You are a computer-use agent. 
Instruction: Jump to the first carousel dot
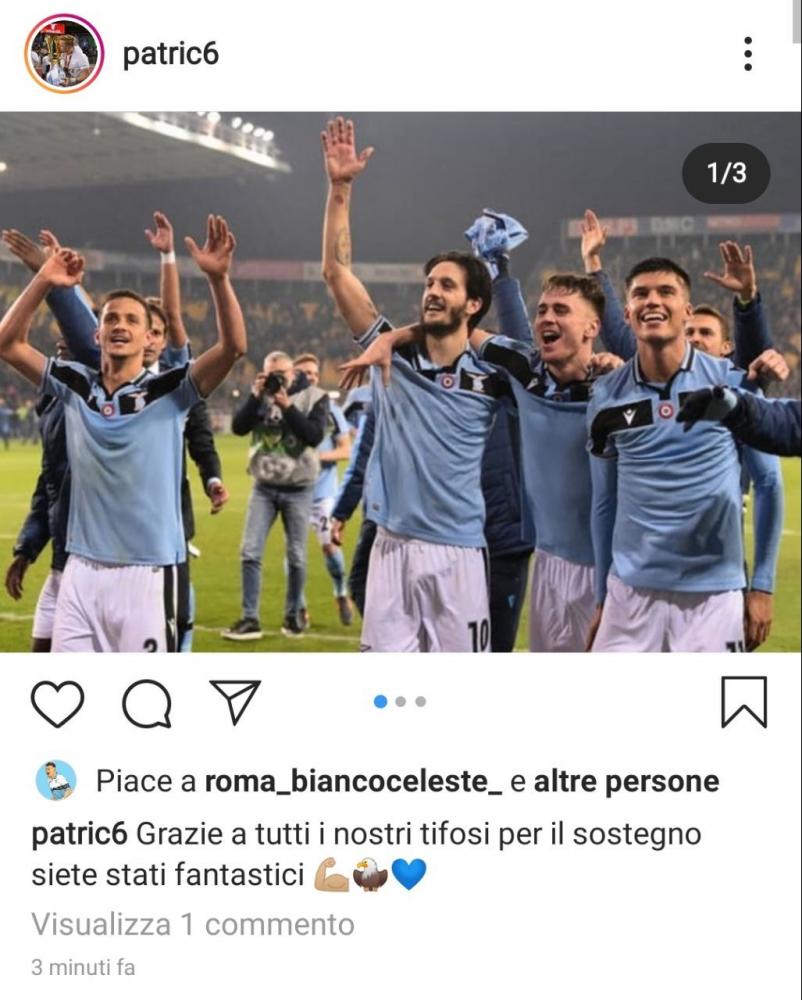pyautogui.click(x=381, y=702)
